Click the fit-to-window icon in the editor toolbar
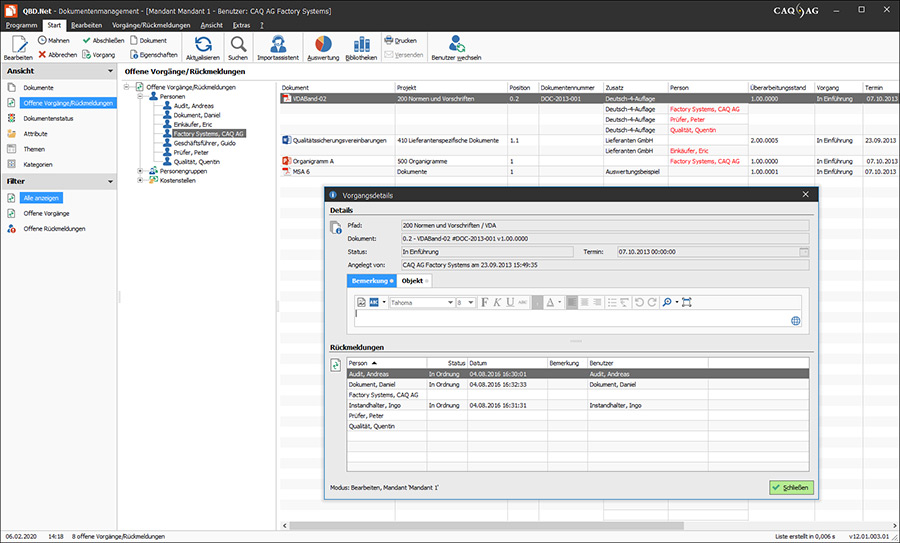 [x=686, y=302]
